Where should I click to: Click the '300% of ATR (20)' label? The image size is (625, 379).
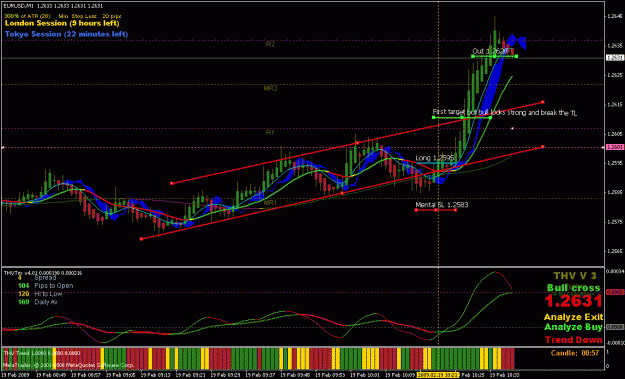coord(28,16)
